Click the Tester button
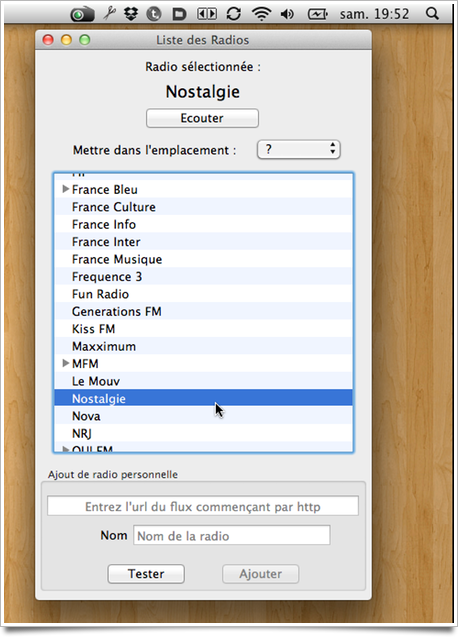Image resolution: width=458 pixels, height=637 pixels. (146, 574)
